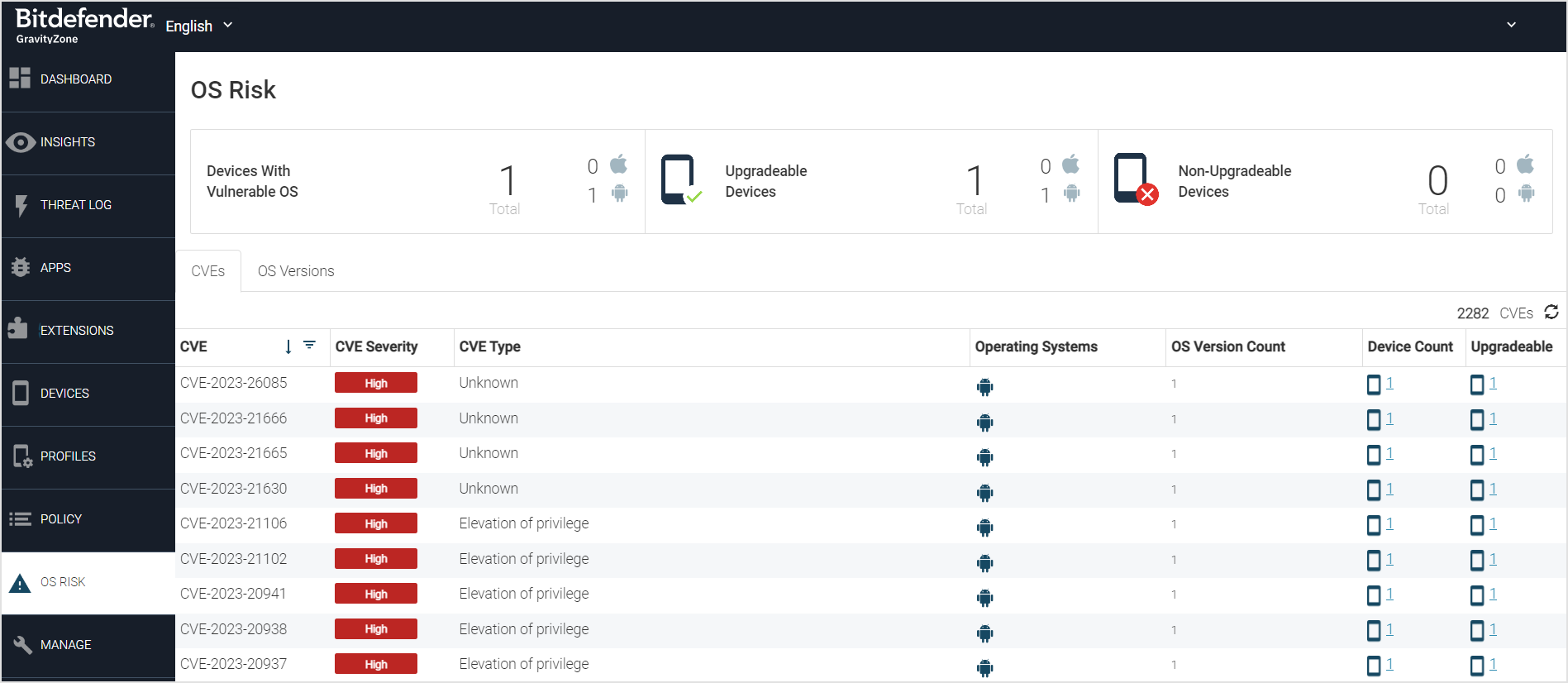This screenshot has width=1568, height=683.
Task: Open Device Count link for CVE-2023-21102
Action: (1390, 559)
